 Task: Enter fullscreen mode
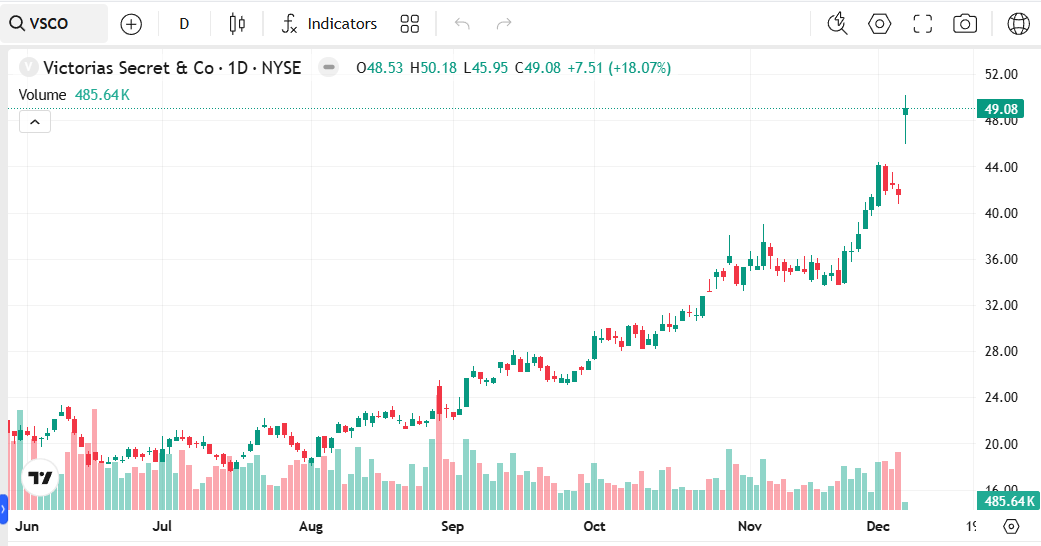(923, 25)
